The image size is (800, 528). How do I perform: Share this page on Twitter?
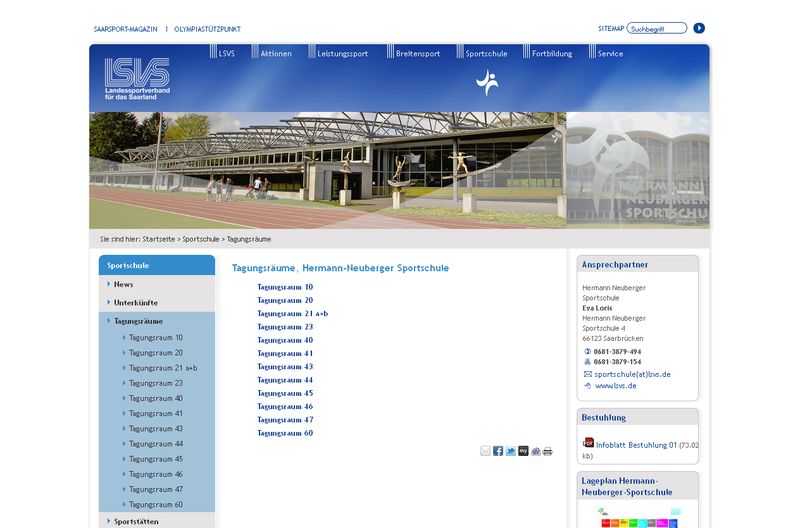click(x=511, y=451)
